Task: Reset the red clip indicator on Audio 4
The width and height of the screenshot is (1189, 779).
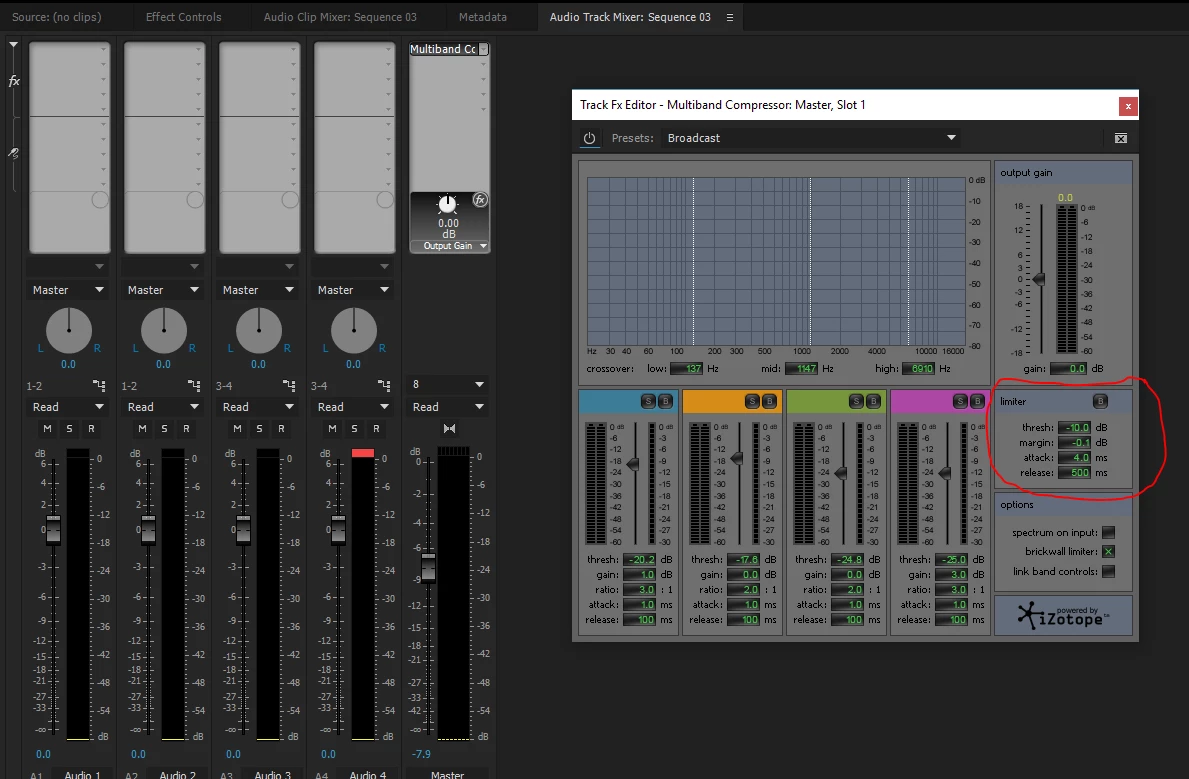Action: click(x=362, y=453)
